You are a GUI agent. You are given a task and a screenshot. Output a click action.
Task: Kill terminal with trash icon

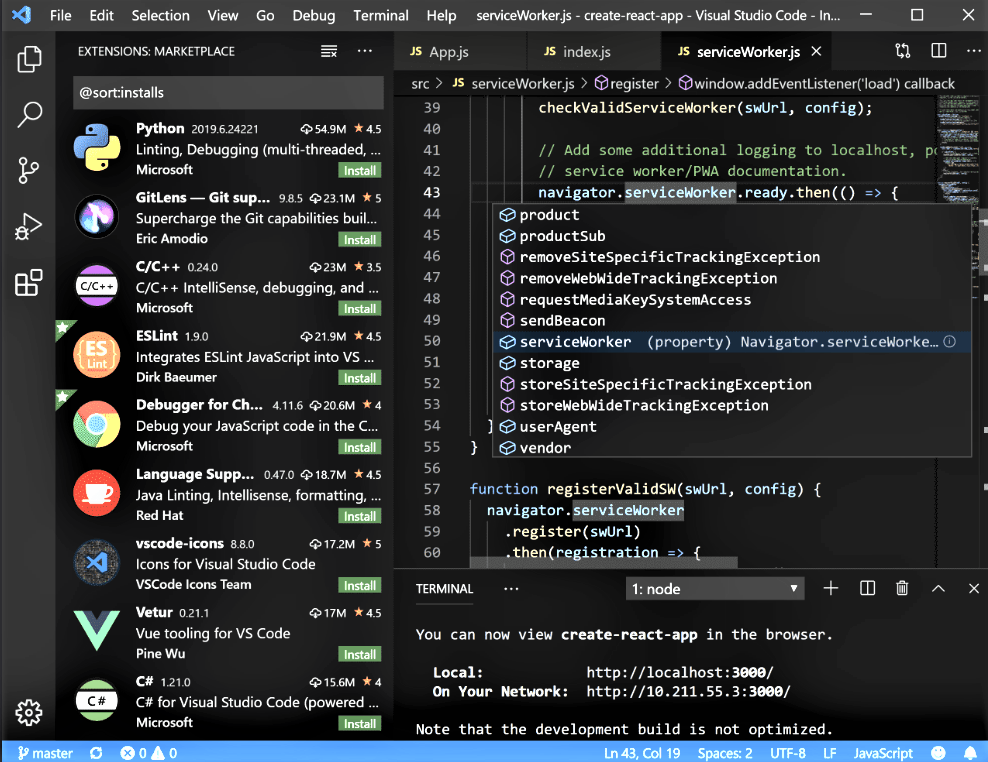902,588
